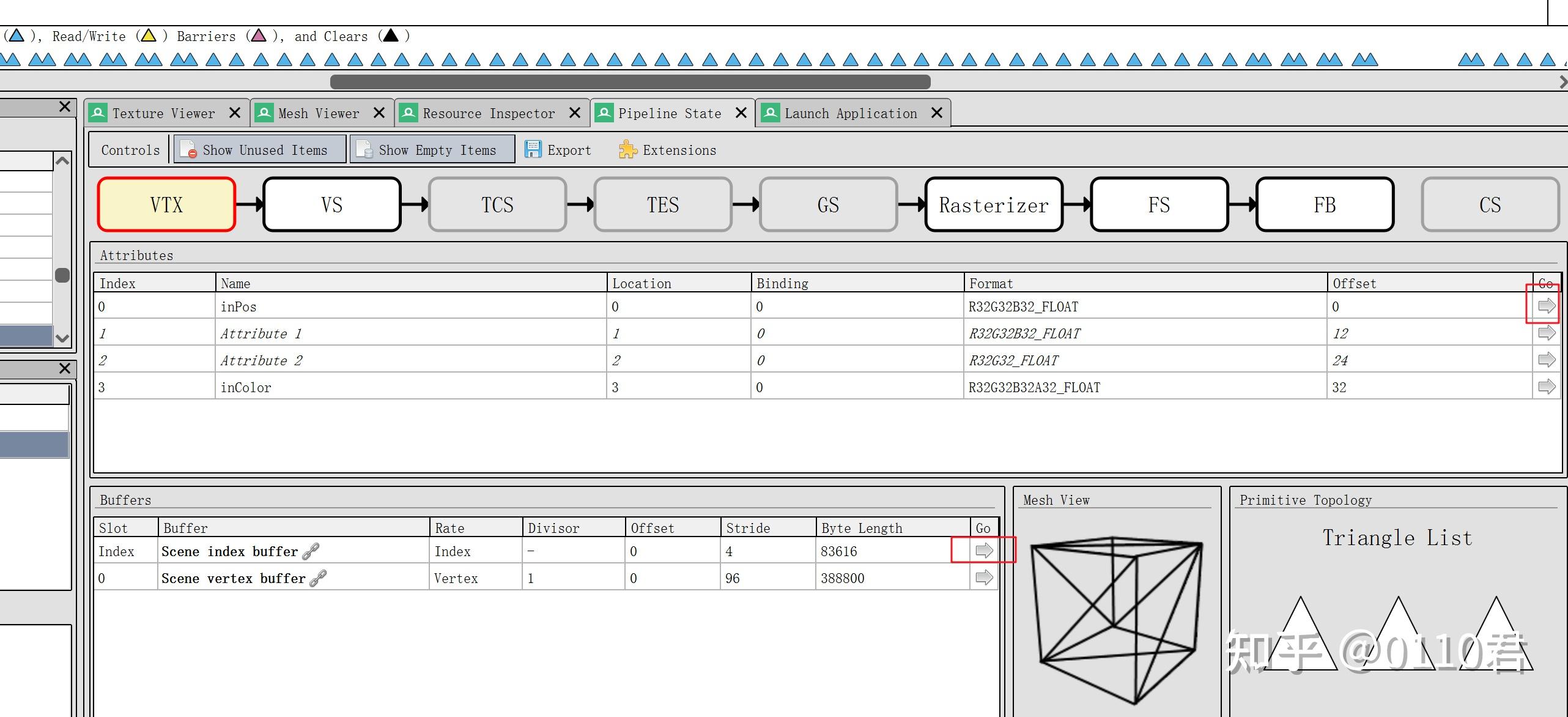The height and width of the screenshot is (717, 1568).
Task: Switch to the Texture Viewer tab
Action: pyautogui.click(x=163, y=114)
